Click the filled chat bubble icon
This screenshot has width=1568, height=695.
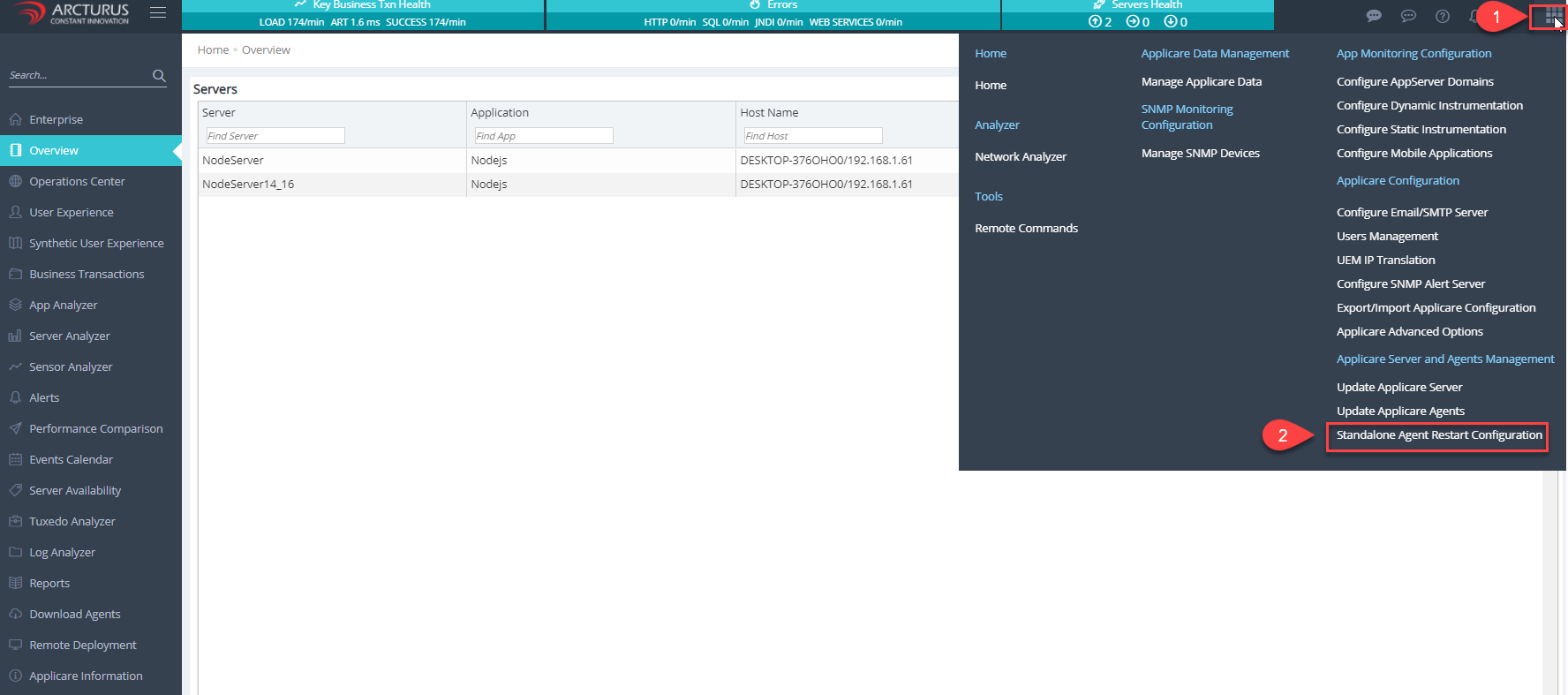coord(1374,16)
